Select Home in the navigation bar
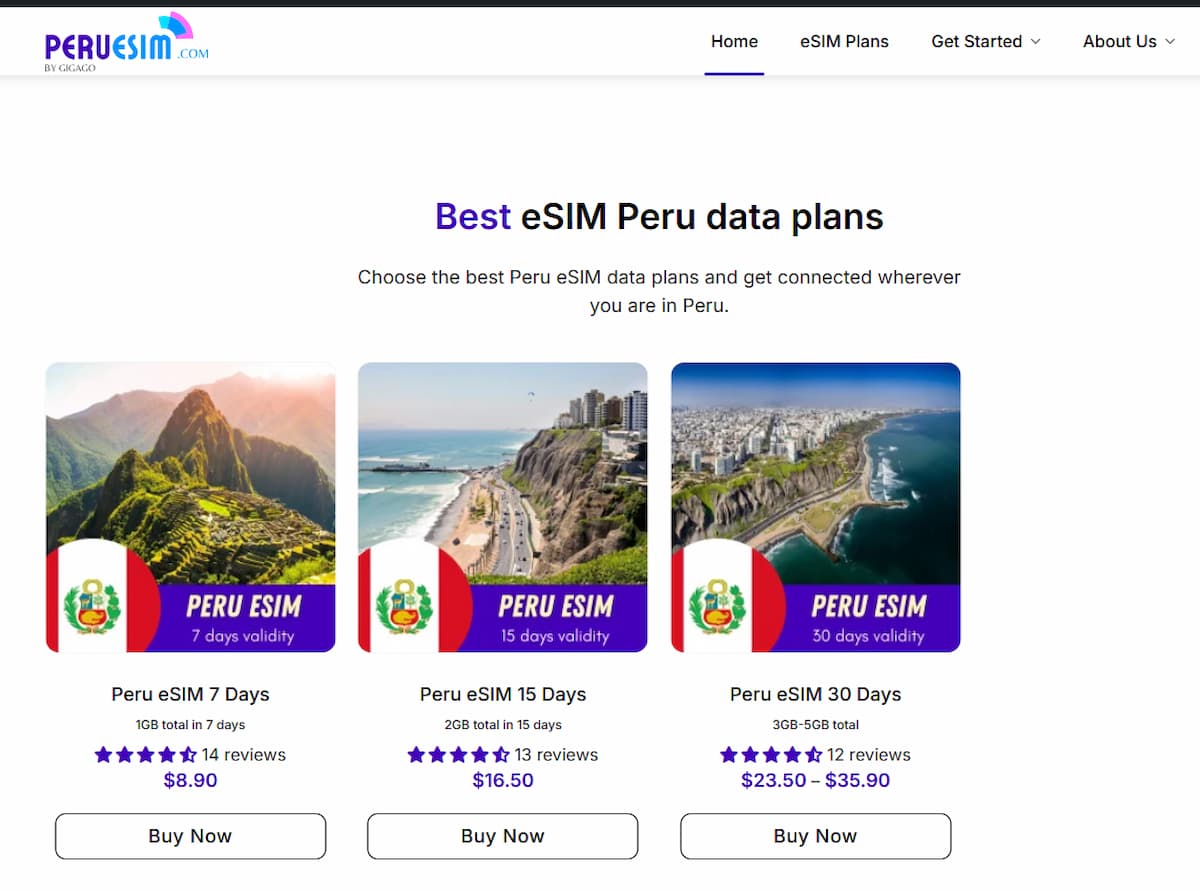 click(x=734, y=41)
